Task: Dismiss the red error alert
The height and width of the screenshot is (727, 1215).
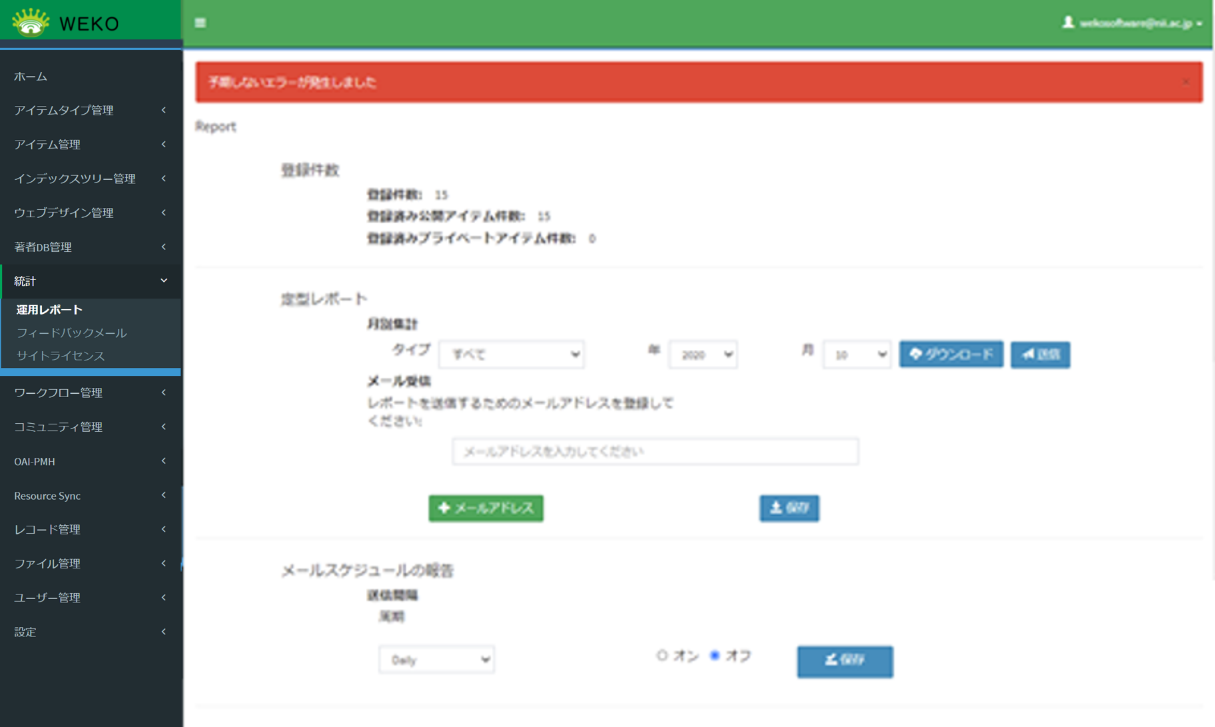Action: pyautogui.click(x=1186, y=82)
